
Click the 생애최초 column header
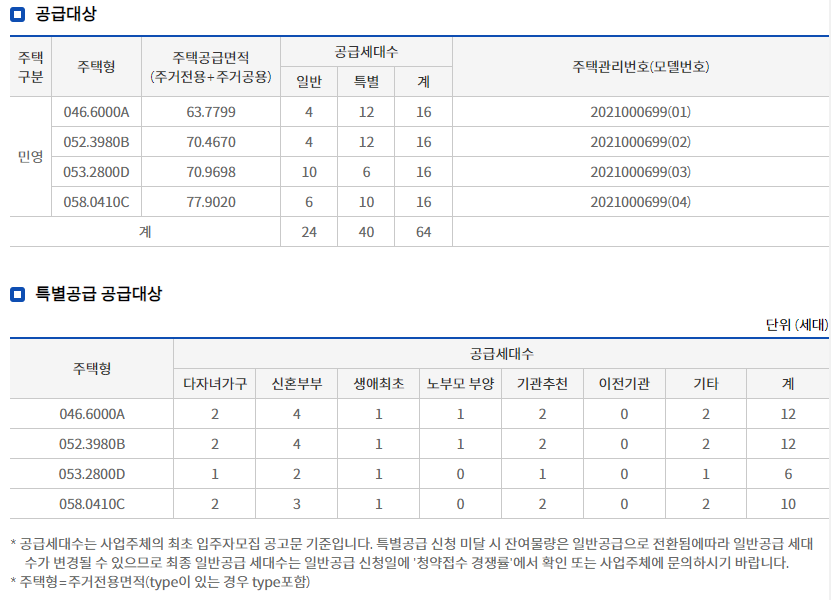(x=378, y=384)
